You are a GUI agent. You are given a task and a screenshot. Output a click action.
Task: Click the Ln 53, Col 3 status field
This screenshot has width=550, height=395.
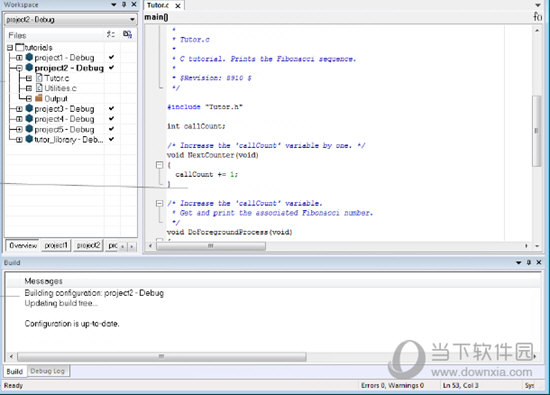click(460, 386)
